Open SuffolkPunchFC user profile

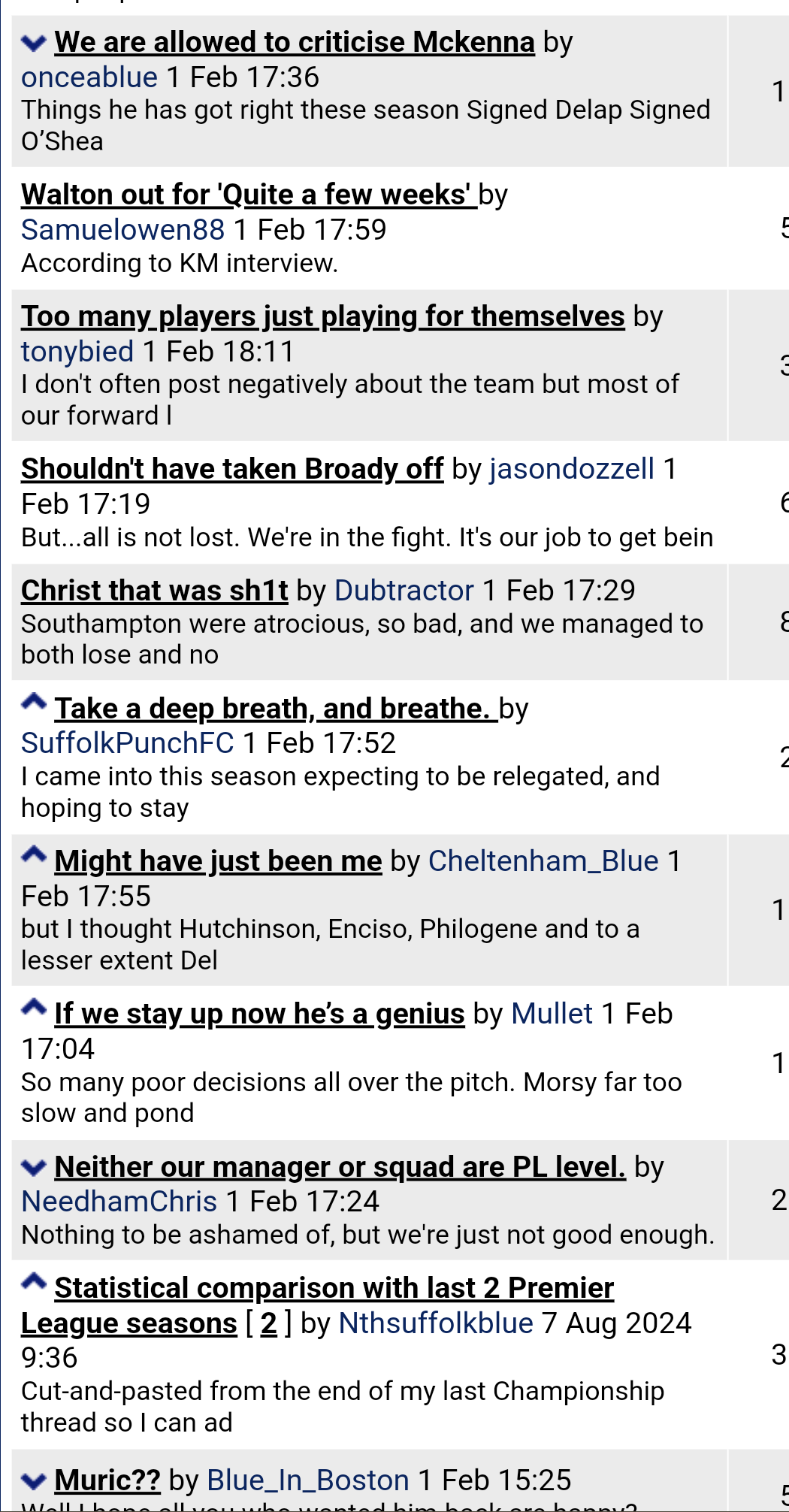coord(128,743)
